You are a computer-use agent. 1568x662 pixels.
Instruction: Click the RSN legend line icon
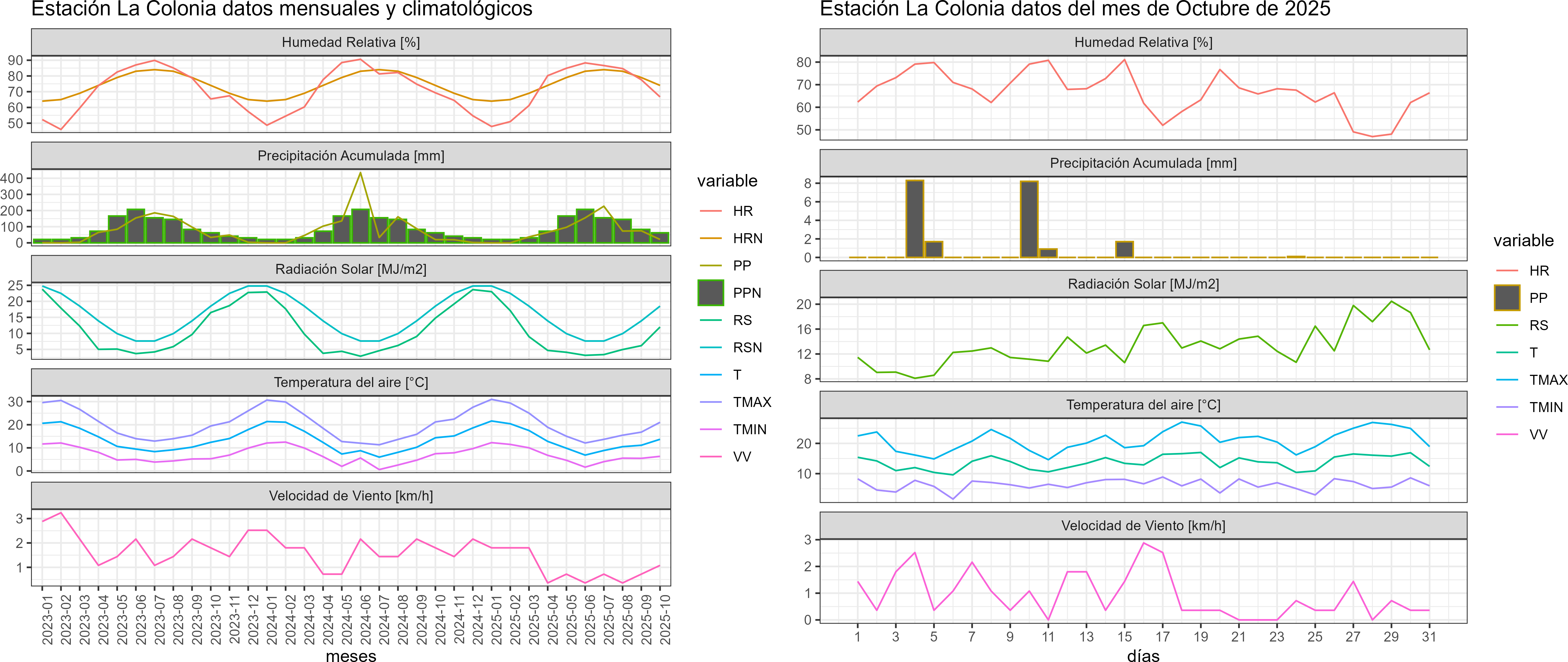[x=710, y=347]
